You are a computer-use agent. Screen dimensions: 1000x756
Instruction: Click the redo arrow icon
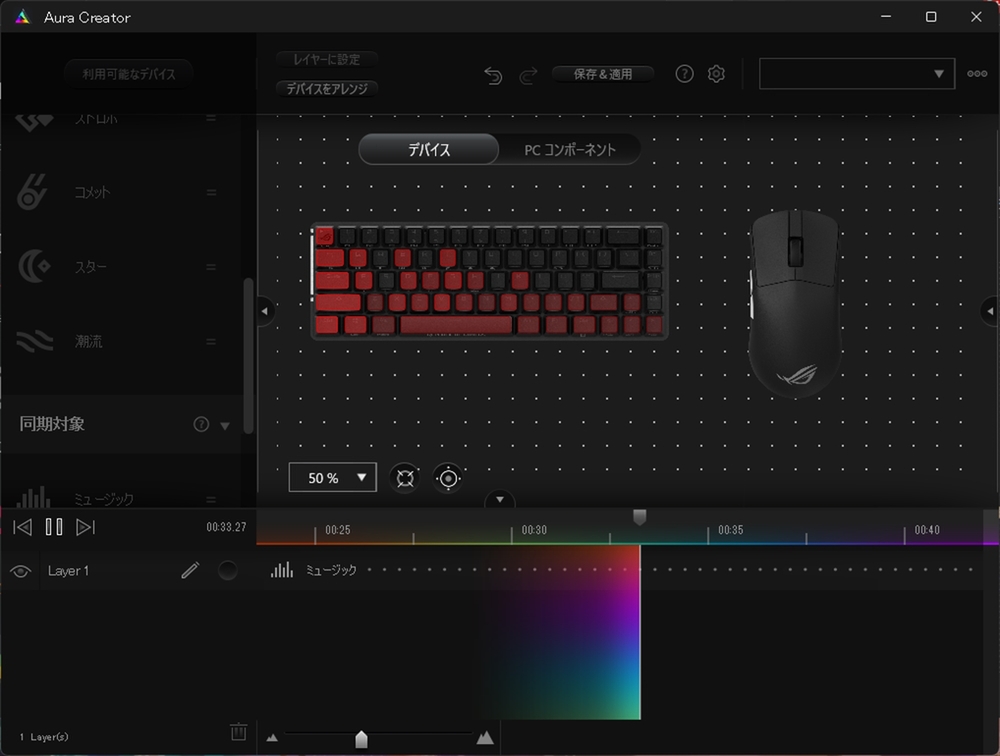click(x=528, y=76)
